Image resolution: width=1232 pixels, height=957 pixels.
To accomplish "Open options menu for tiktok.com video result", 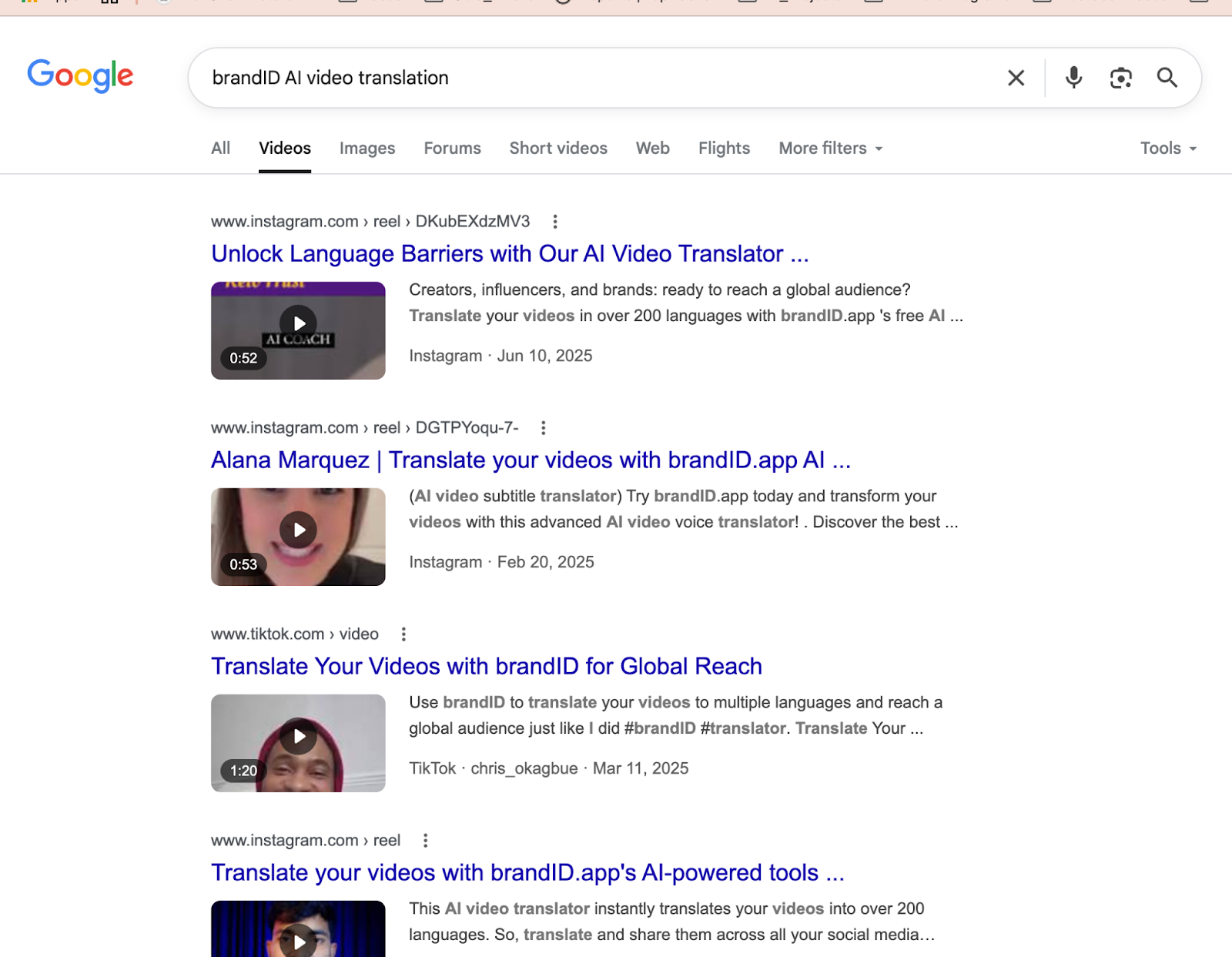I will click(x=403, y=634).
